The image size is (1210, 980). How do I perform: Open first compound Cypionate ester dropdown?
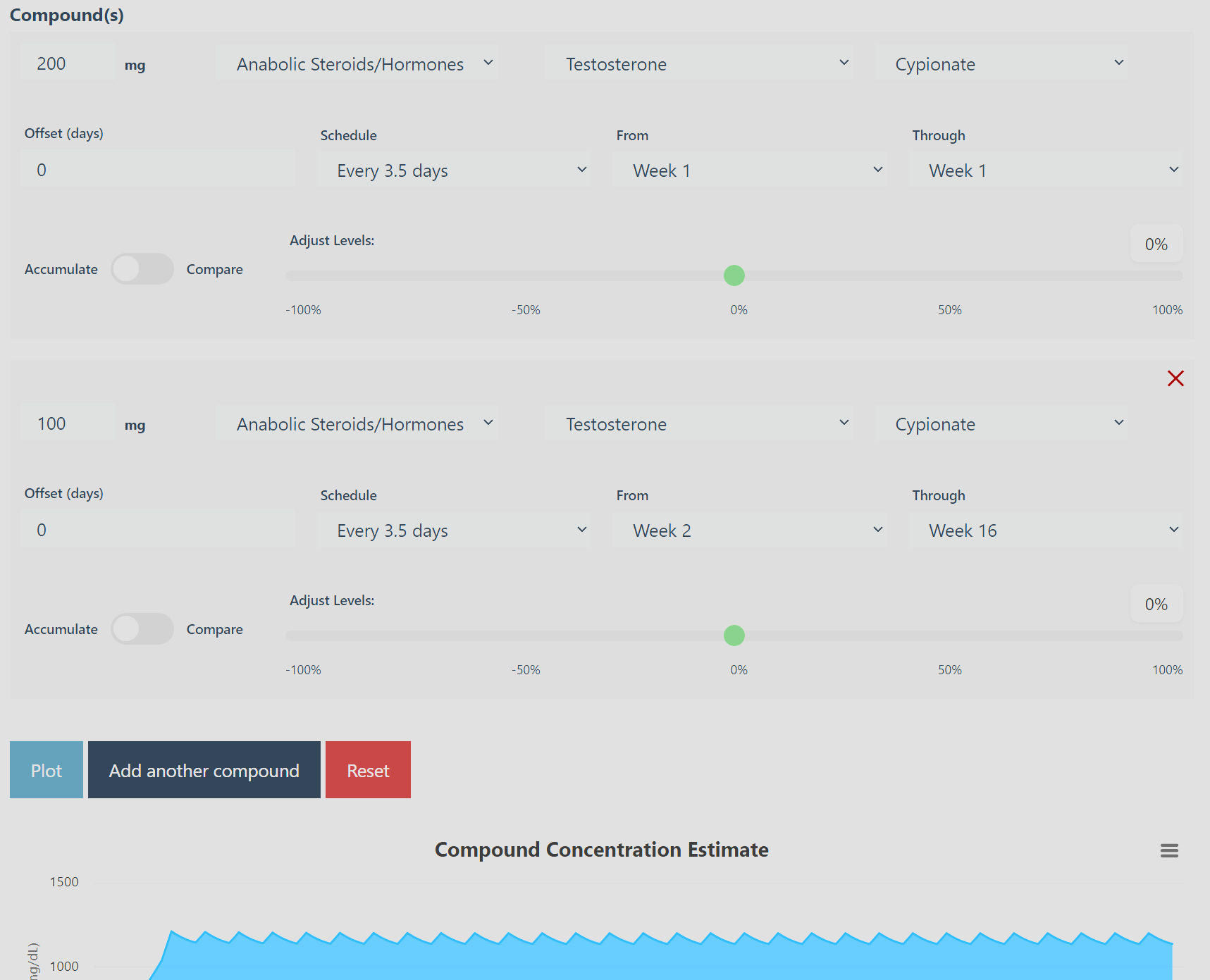coord(1001,64)
